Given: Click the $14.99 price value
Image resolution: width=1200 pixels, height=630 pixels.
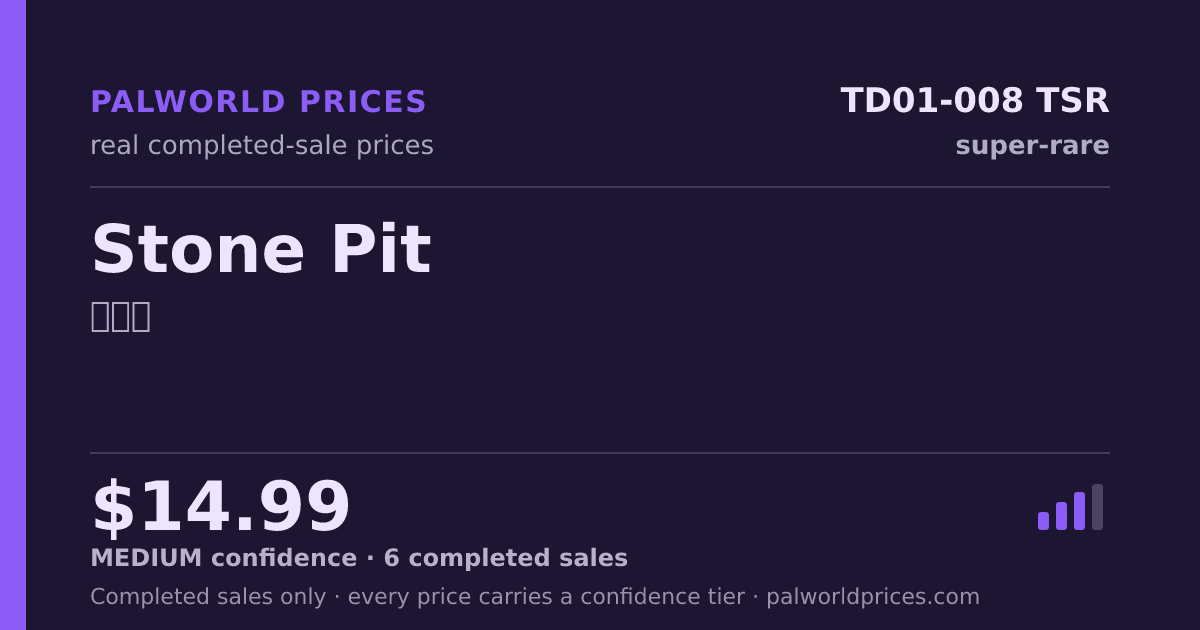Looking at the screenshot, I should [x=220, y=508].
